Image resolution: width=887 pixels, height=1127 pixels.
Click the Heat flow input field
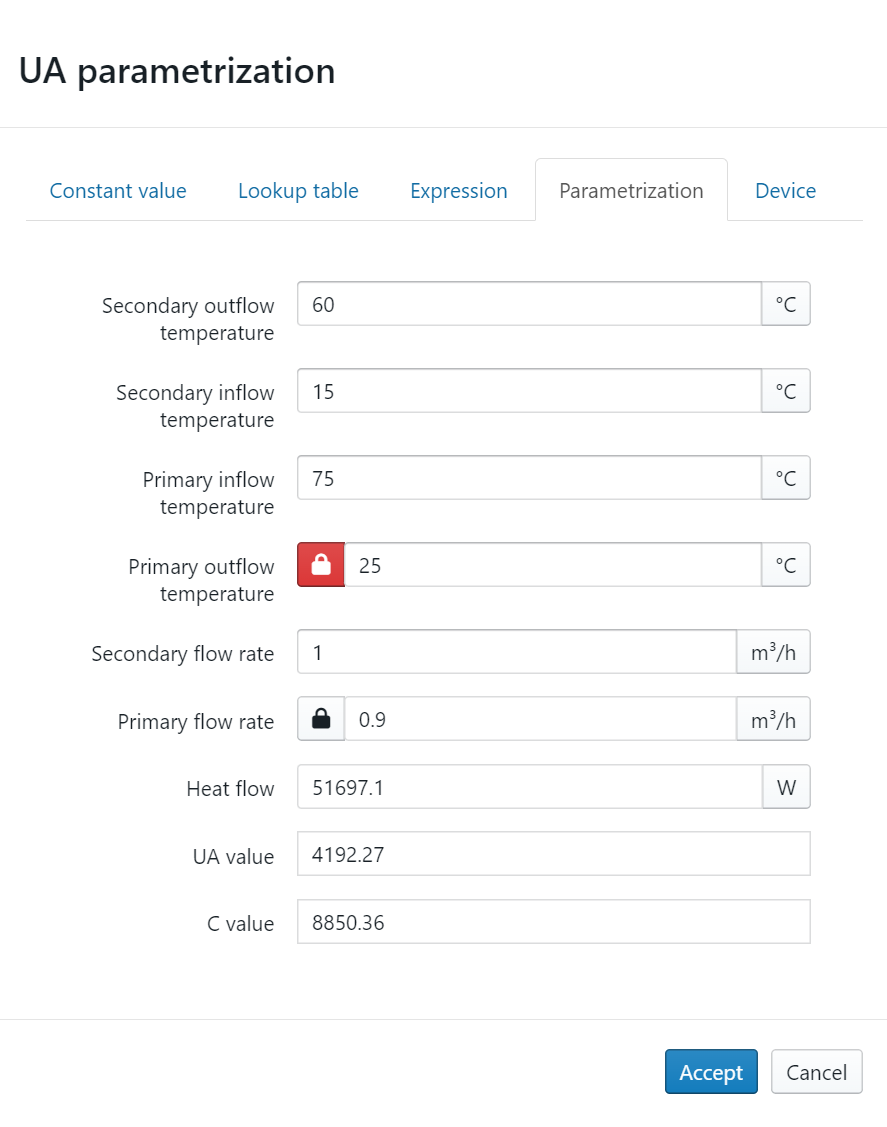click(529, 787)
